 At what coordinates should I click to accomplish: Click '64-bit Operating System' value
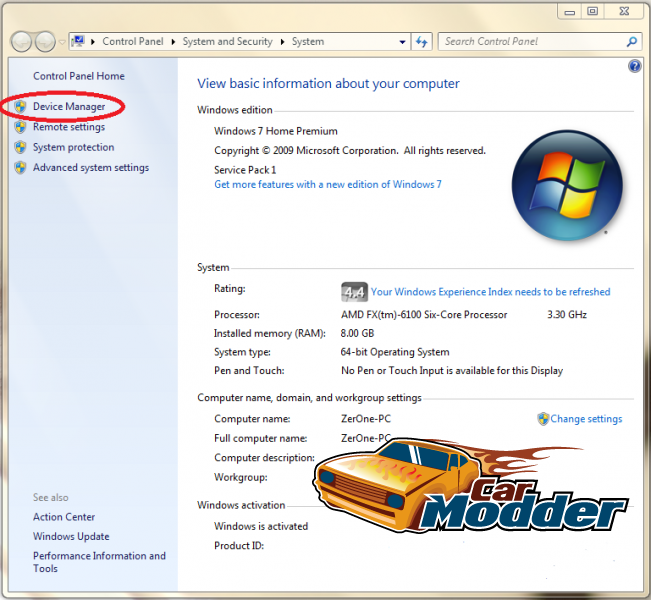pyautogui.click(x=395, y=352)
